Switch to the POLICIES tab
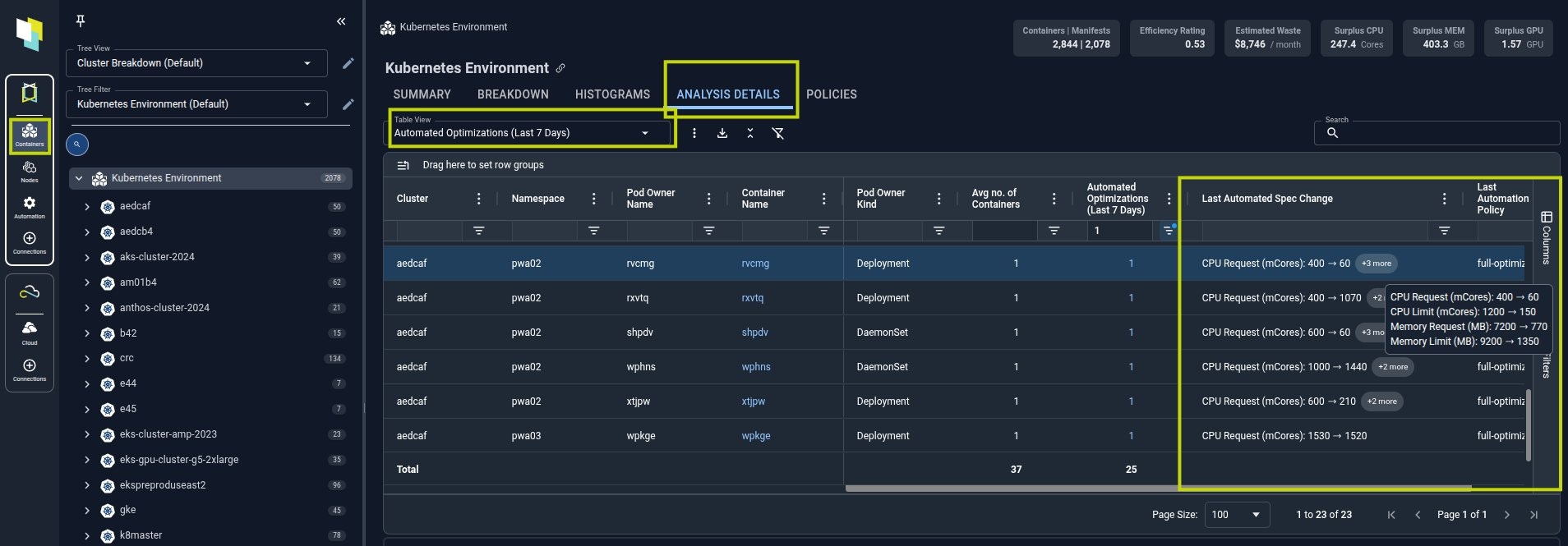Screen dimensions: 1568x546 coord(831,94)
